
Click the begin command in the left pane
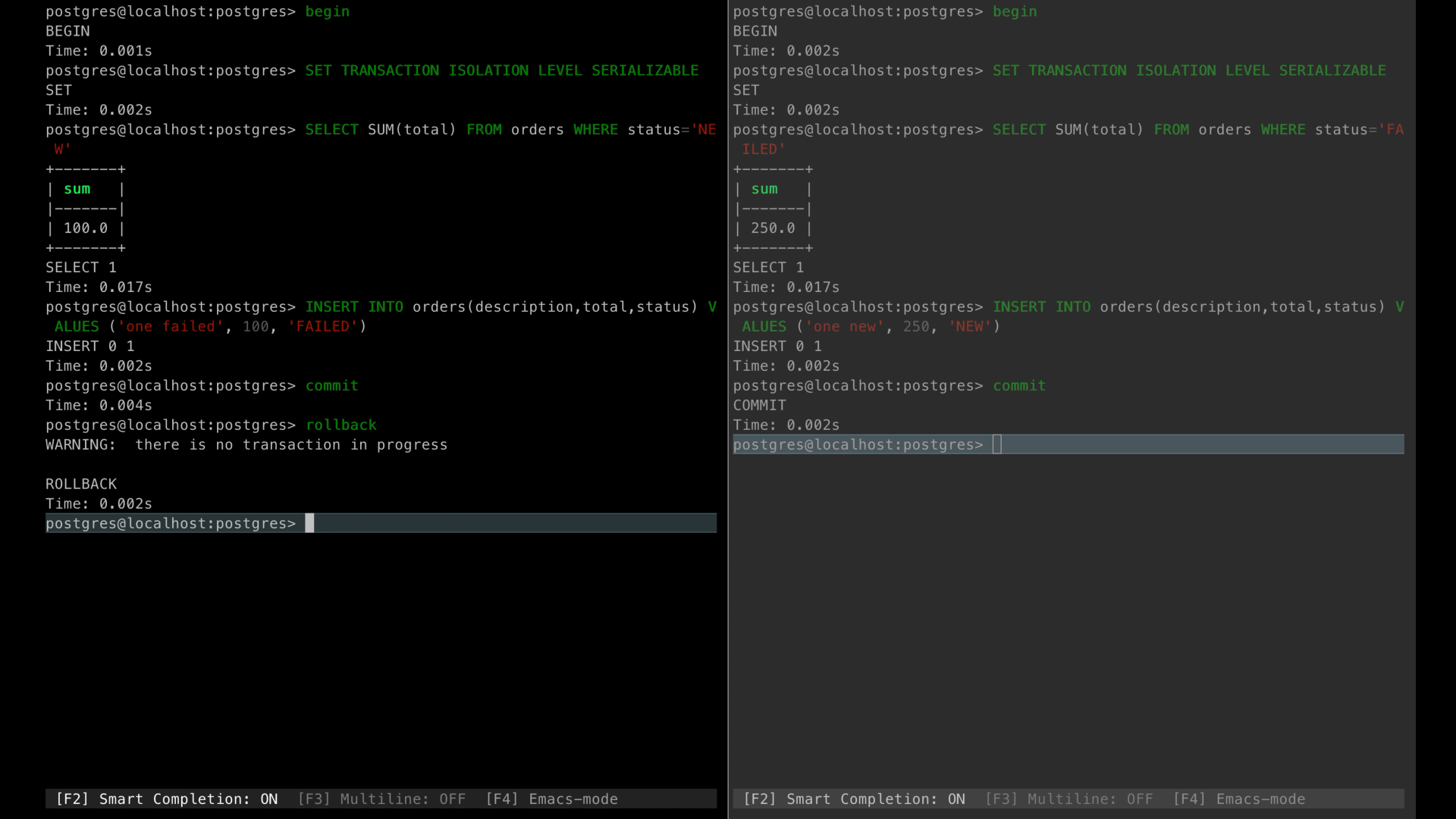coord(327,11)
